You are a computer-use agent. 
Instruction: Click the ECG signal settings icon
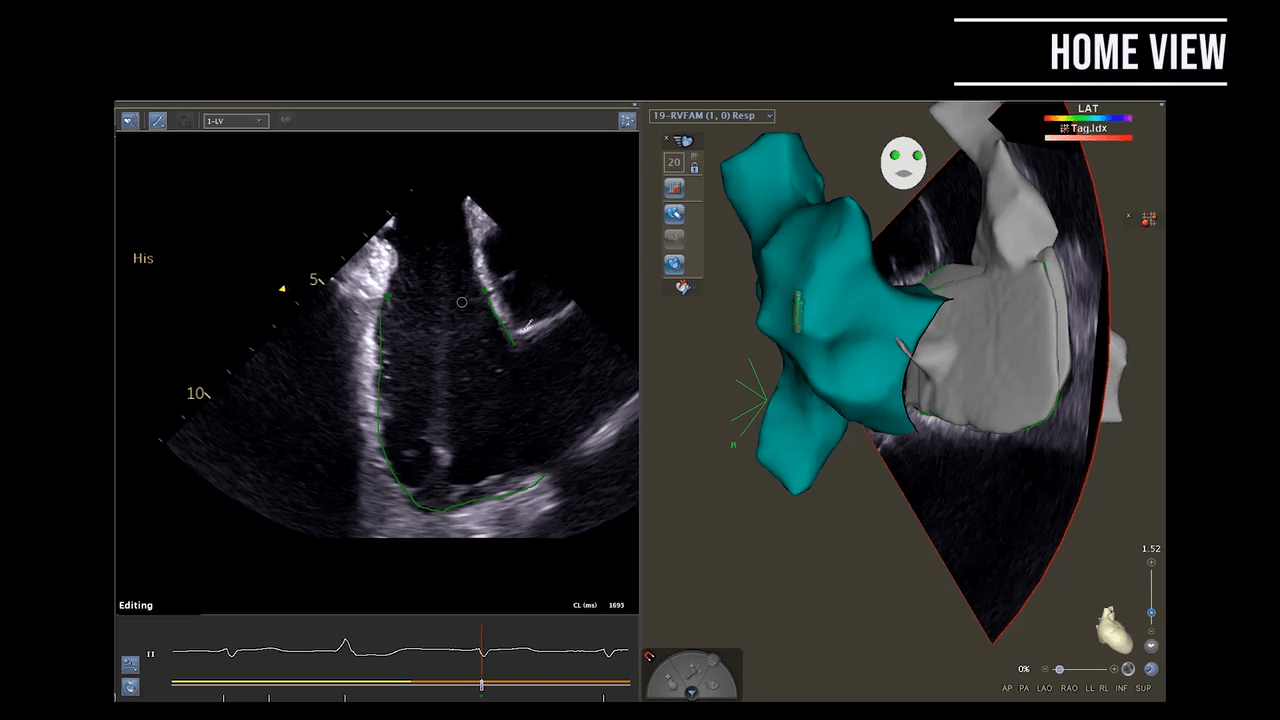pyautogui.click(x=130, y=664)
